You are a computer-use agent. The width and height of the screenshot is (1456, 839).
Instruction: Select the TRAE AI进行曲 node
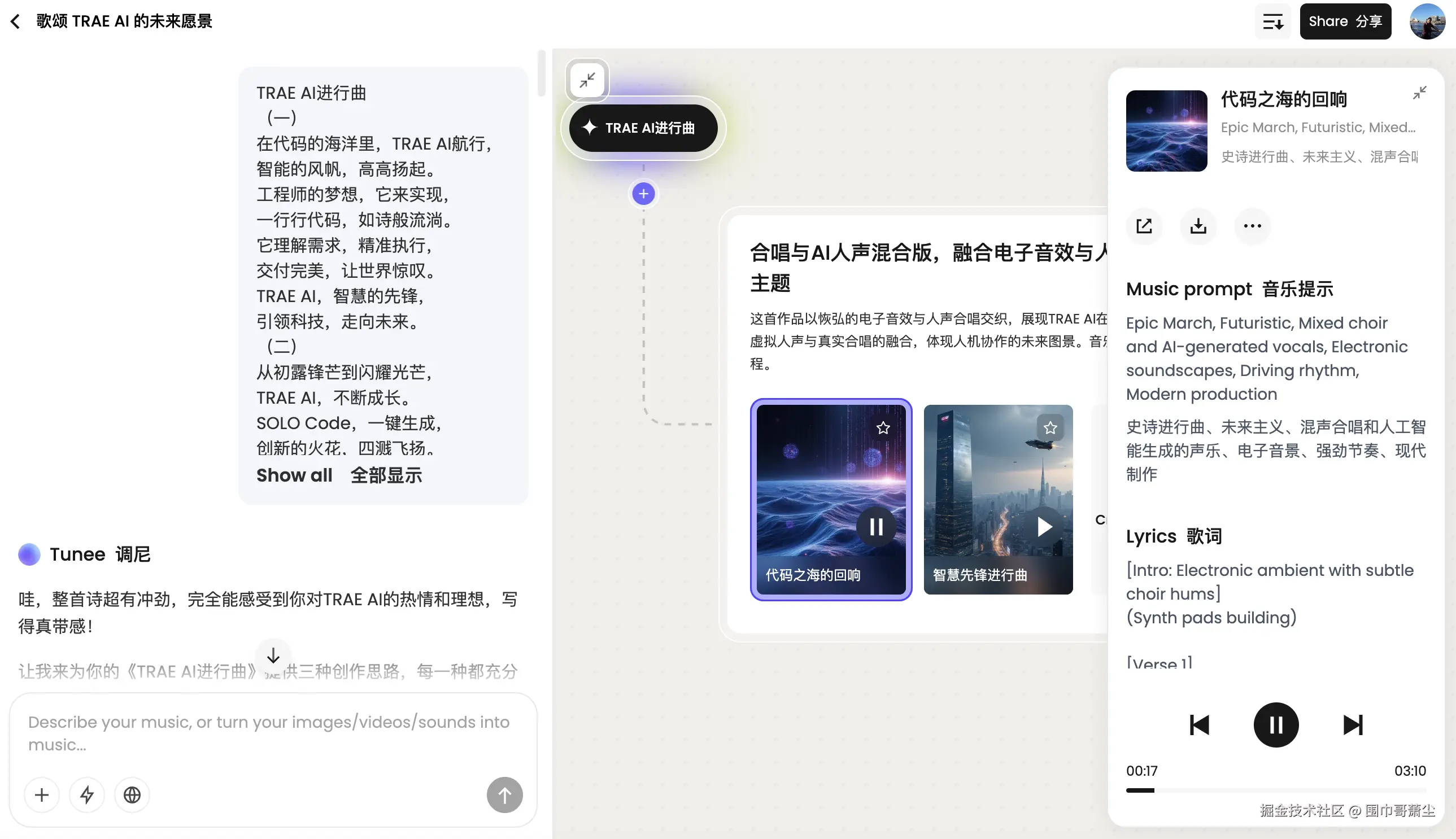click(643, 128)
